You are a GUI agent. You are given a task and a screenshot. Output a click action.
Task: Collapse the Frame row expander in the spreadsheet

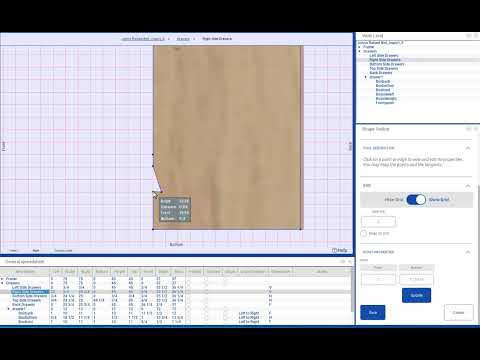tap(2, 279)
